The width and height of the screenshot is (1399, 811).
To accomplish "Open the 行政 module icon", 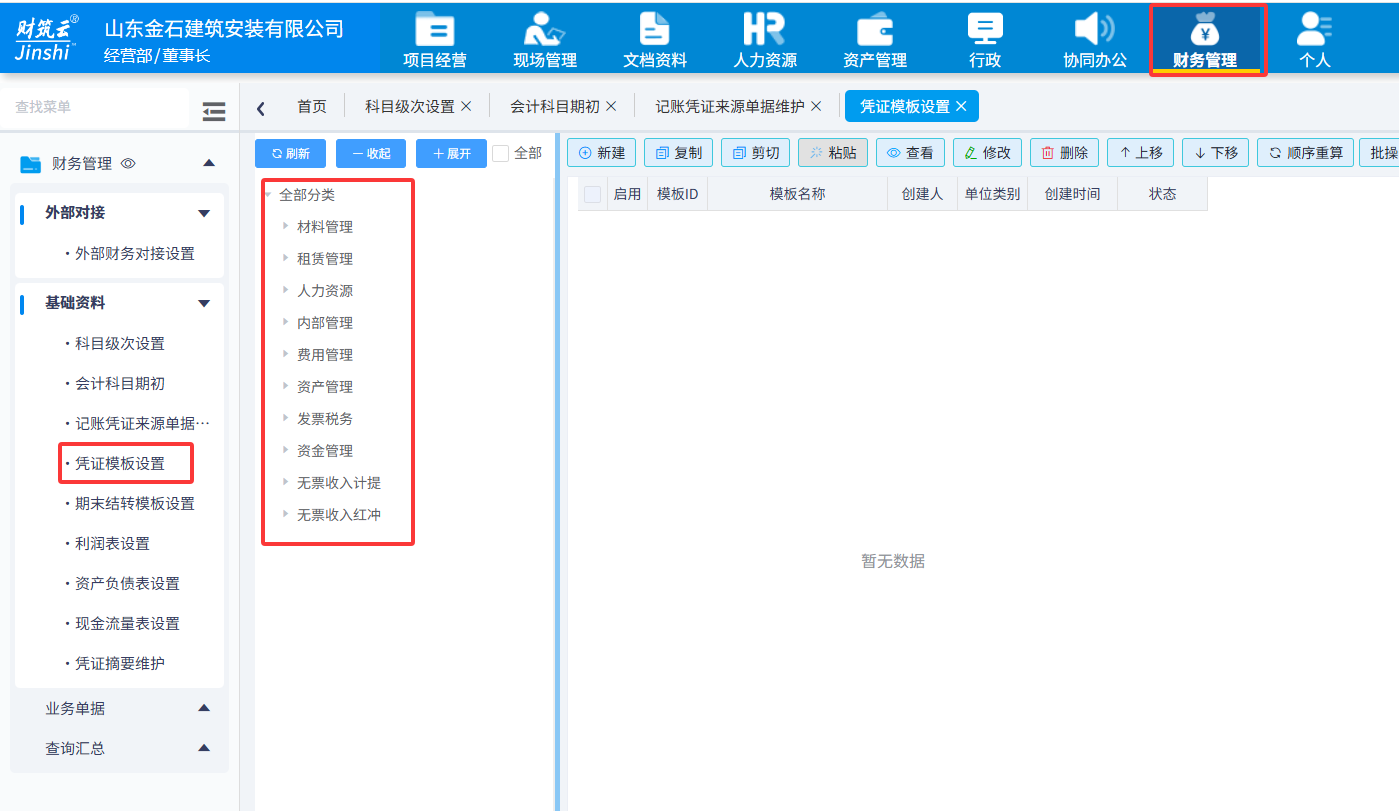I will click(x=985, y=28).
